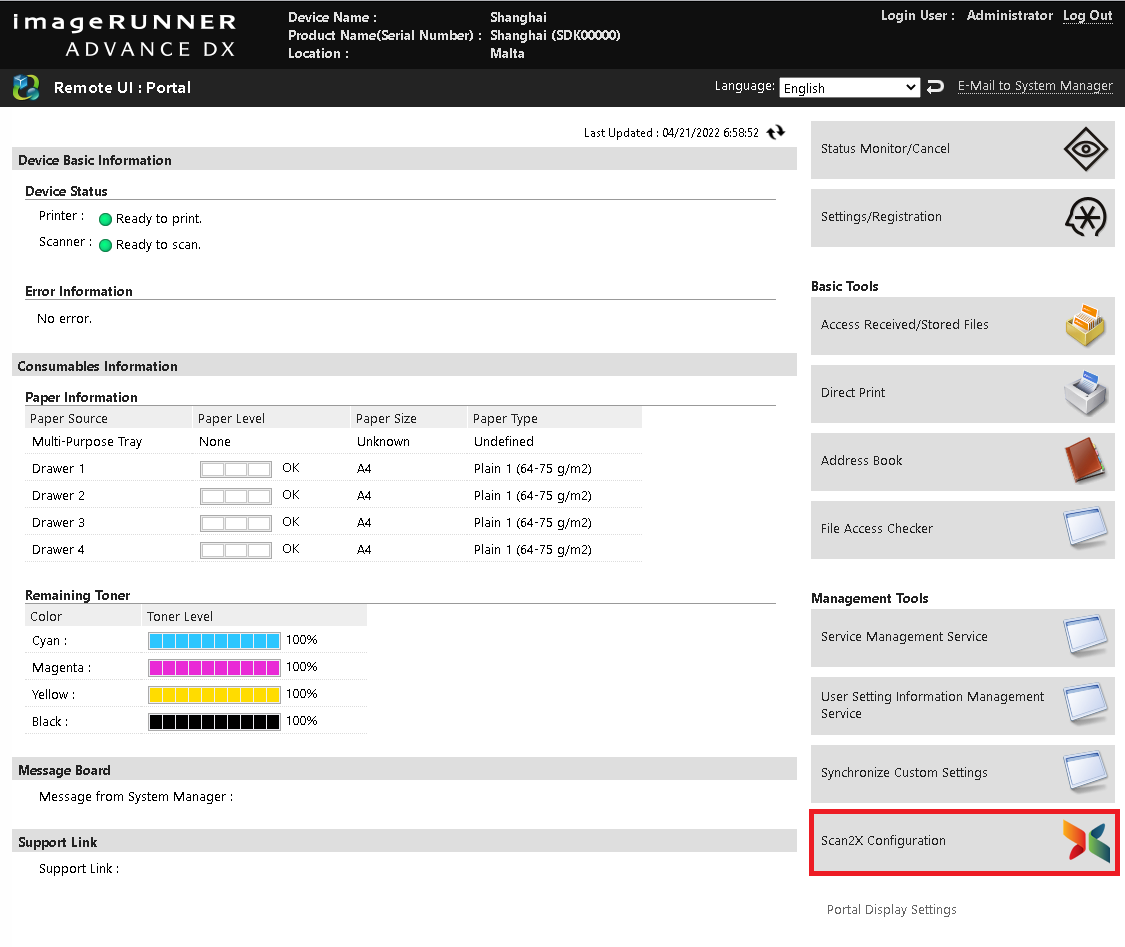Screen dimensions: 1125x947
Task: Click the Cyan toner level bar
Action: 214,641
